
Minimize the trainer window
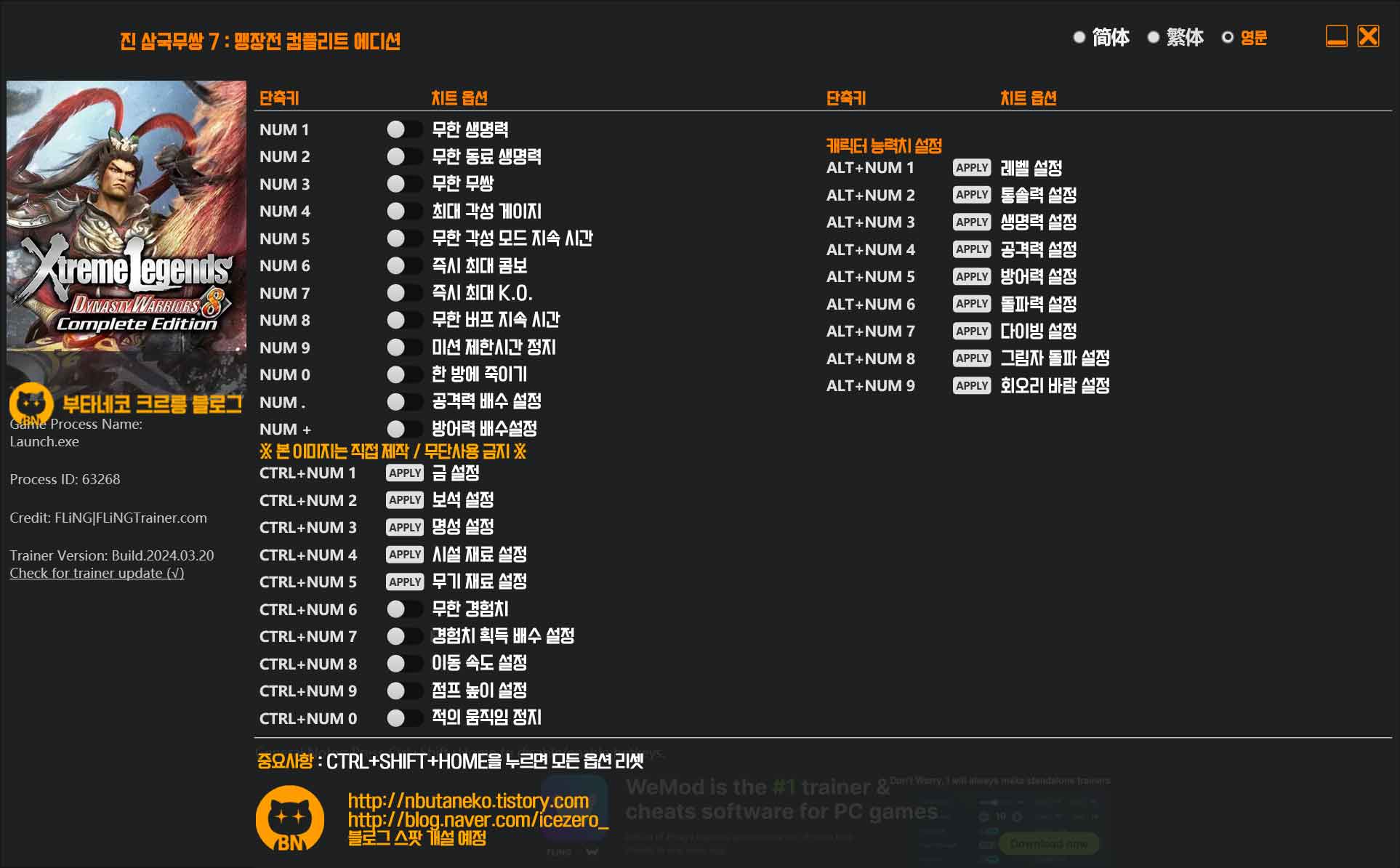pos(1337,36)
